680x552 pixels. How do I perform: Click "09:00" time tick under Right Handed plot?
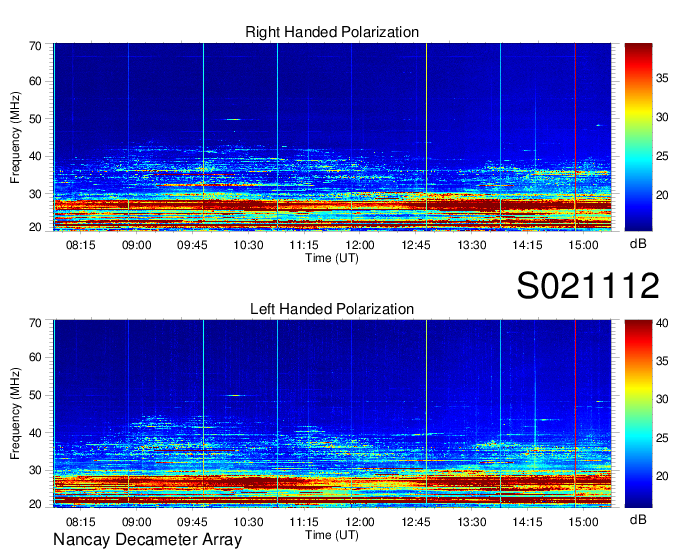tap(137, 245)
